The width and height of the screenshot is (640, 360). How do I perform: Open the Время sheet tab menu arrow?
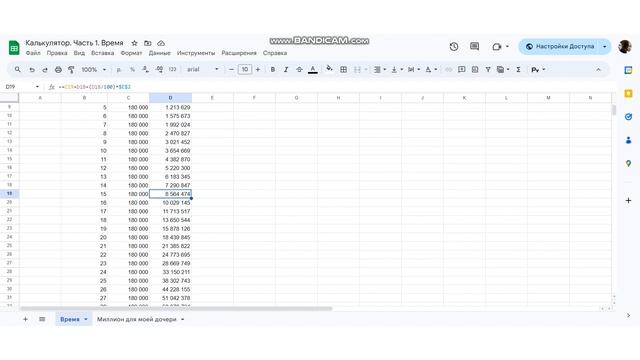tap(86, 319)
